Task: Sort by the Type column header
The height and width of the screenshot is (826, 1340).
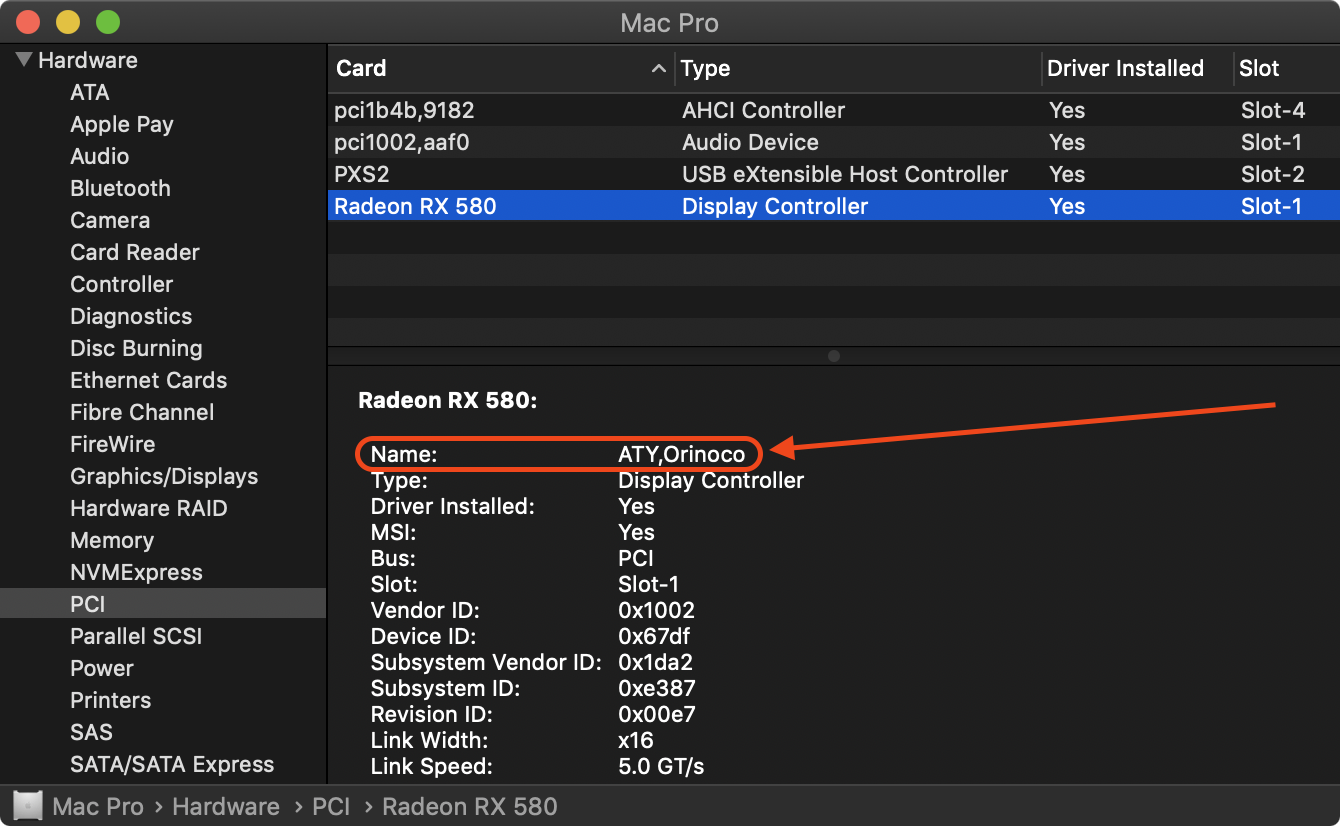Action: (705, 68)
